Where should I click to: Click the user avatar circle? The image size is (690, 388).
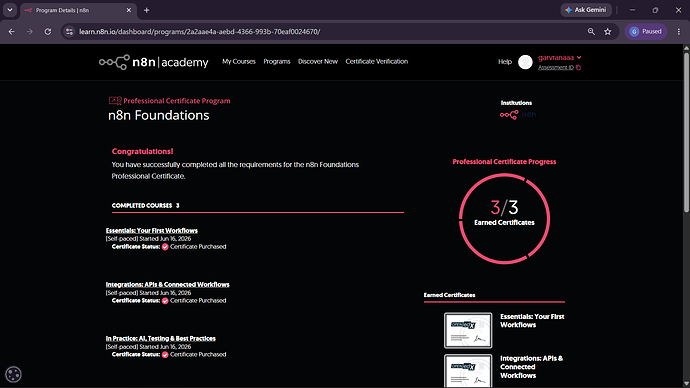525,62
